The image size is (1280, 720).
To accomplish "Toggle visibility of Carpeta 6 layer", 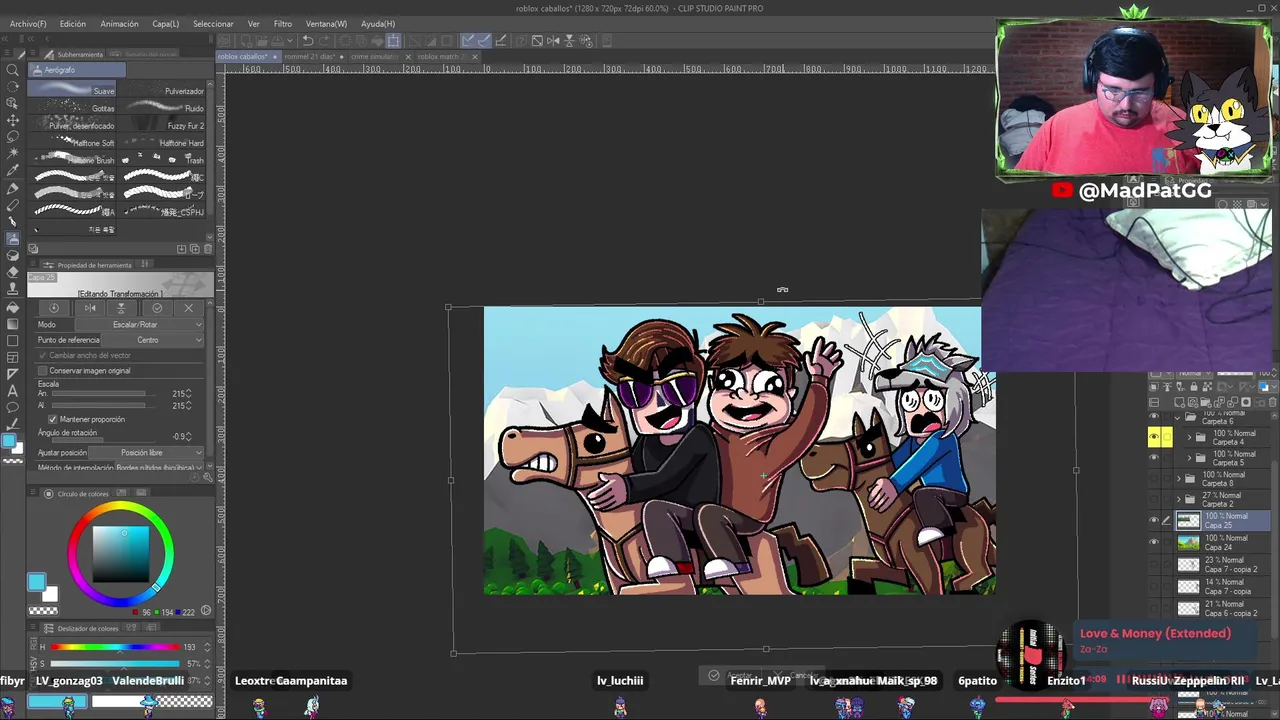I will pyautogui.click(x=1154, y=416).
